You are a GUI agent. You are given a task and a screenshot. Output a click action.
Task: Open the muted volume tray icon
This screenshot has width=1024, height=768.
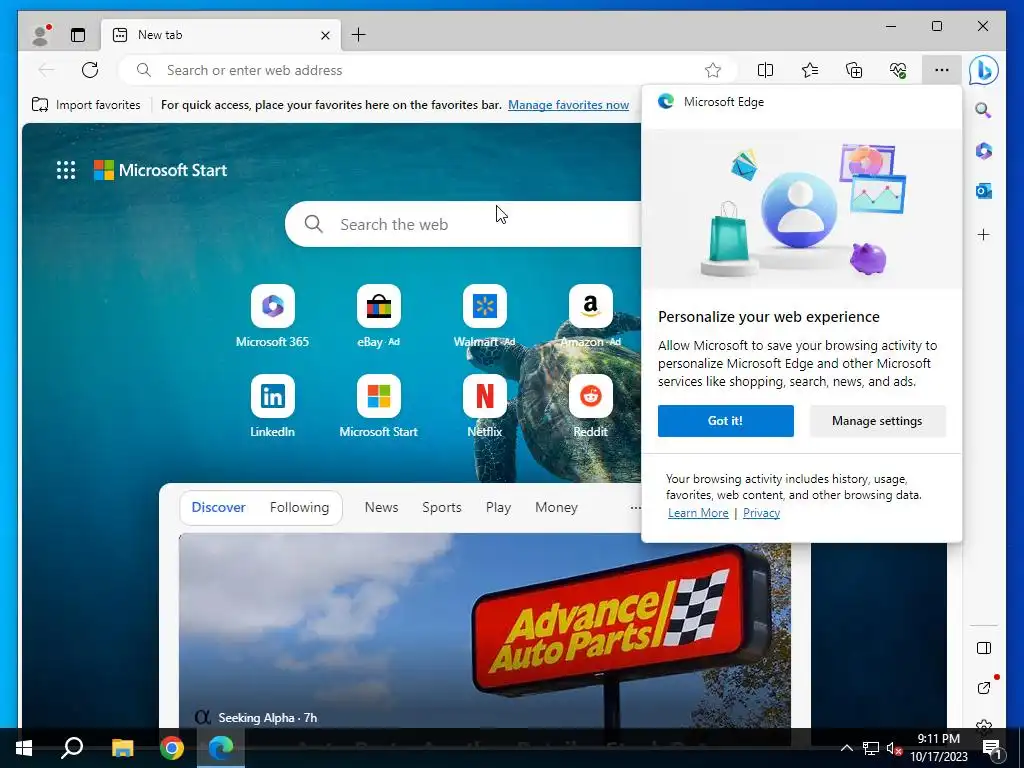895,748
